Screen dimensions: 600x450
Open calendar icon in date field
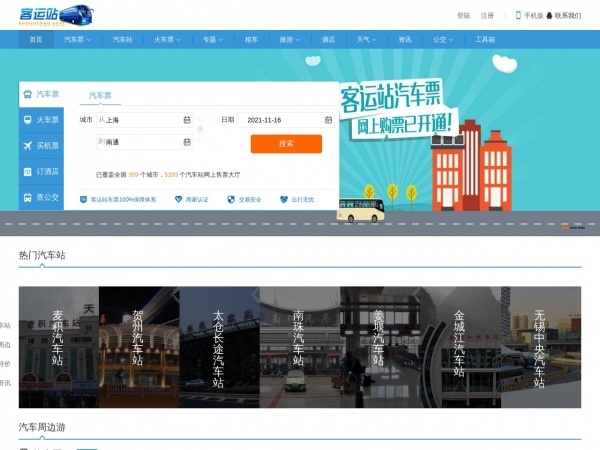pyautogui.click(x=329, y=120)
